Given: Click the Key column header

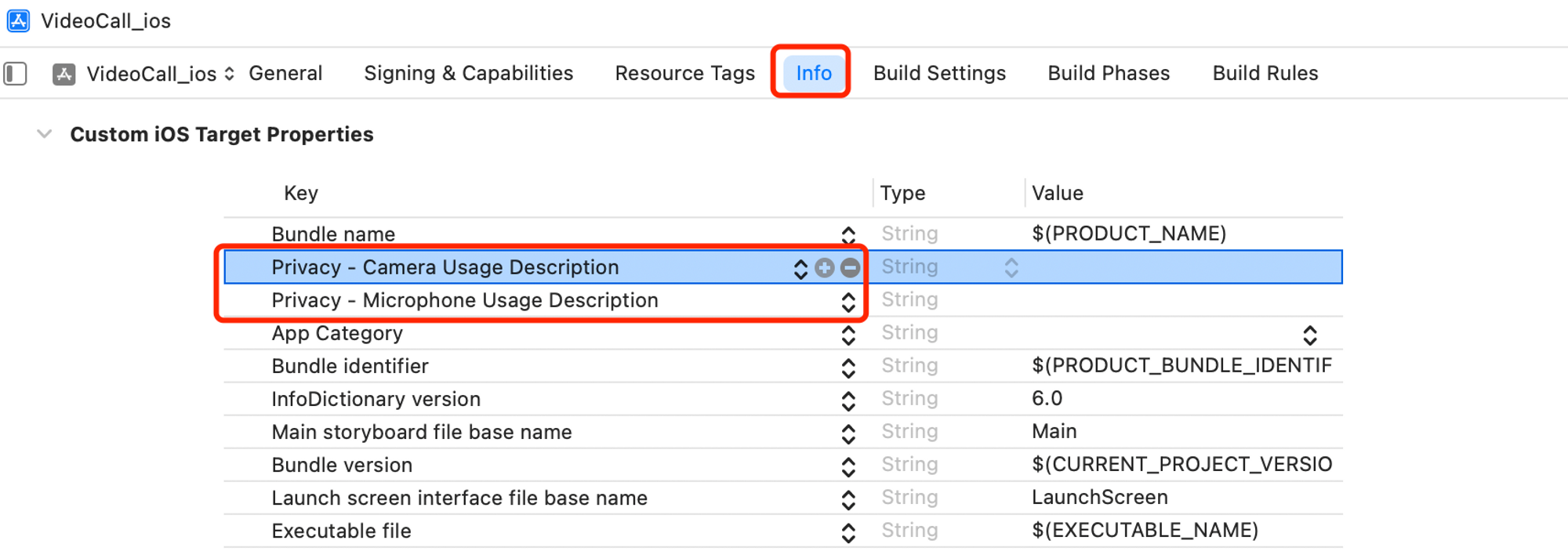Looking at the screenshot, I should coord(301,193).
